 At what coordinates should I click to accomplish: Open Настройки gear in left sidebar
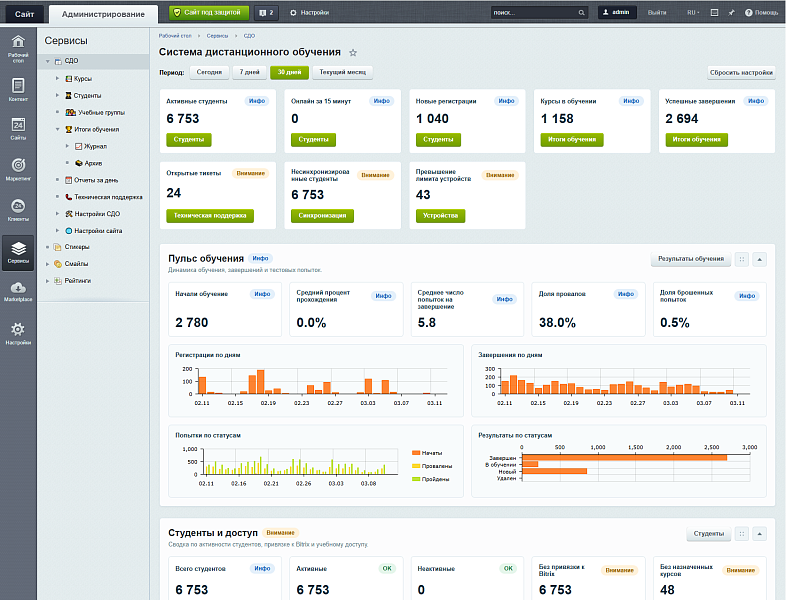18,333
